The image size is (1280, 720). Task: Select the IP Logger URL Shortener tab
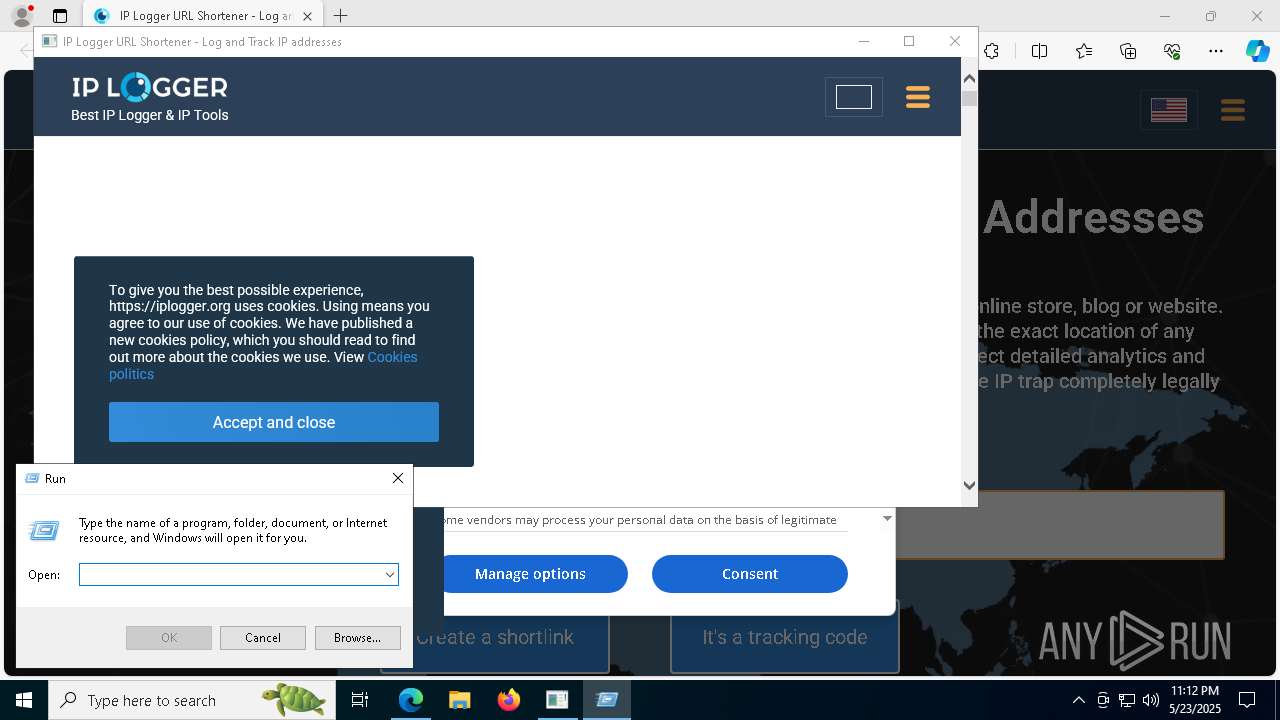click(203, 16)
